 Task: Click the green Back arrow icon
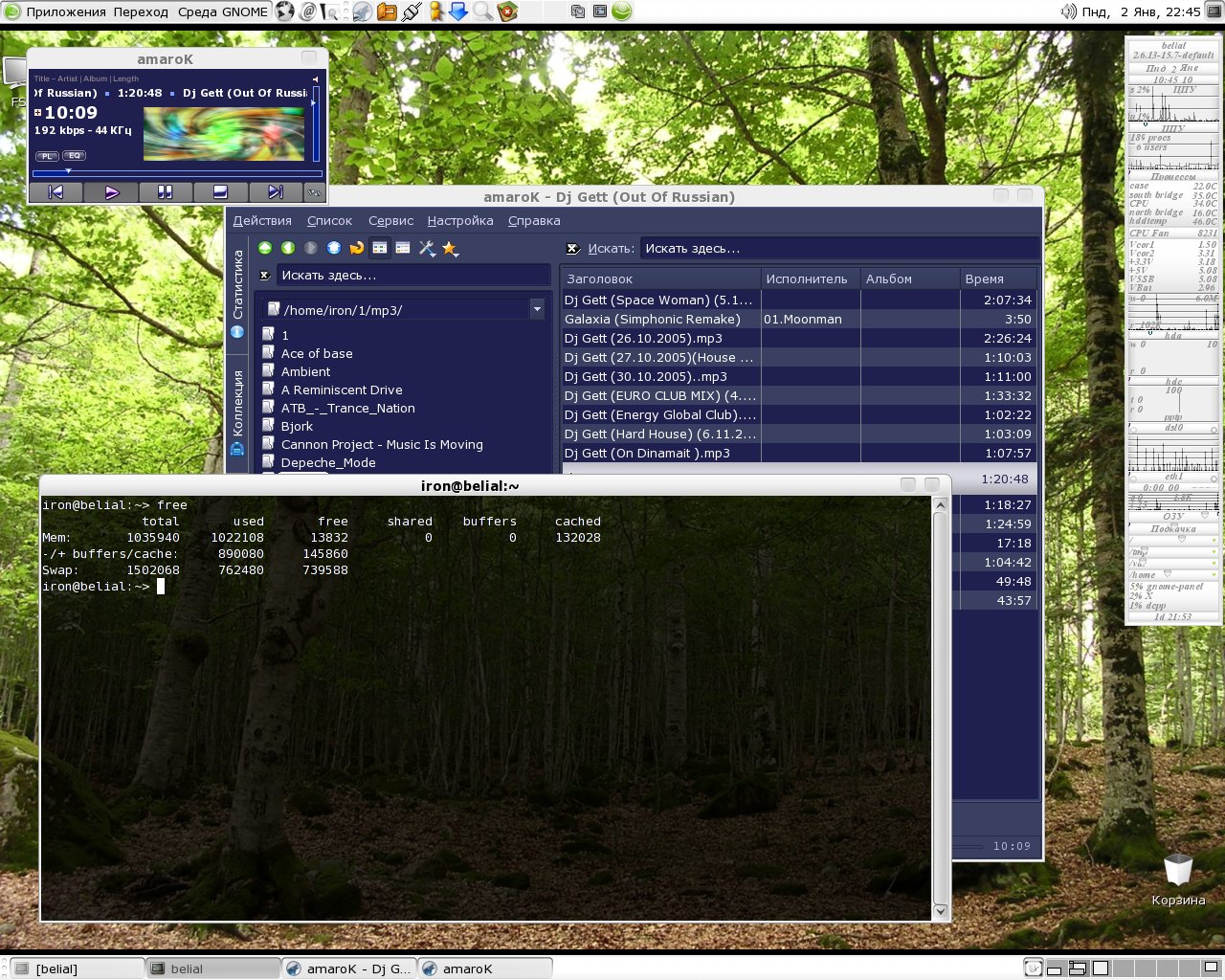click(x=288, y=248)
